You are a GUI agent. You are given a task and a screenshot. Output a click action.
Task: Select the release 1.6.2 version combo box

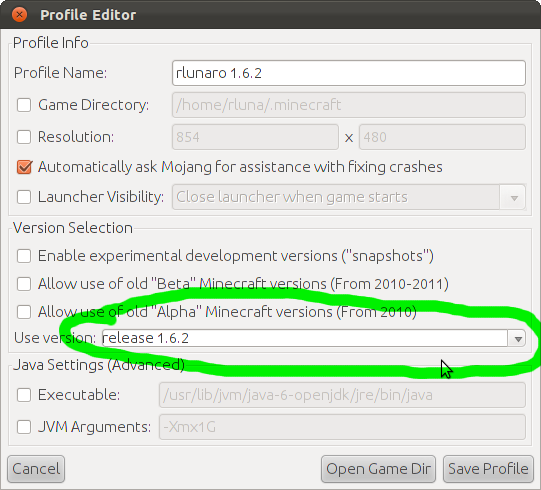coord(314,338)
